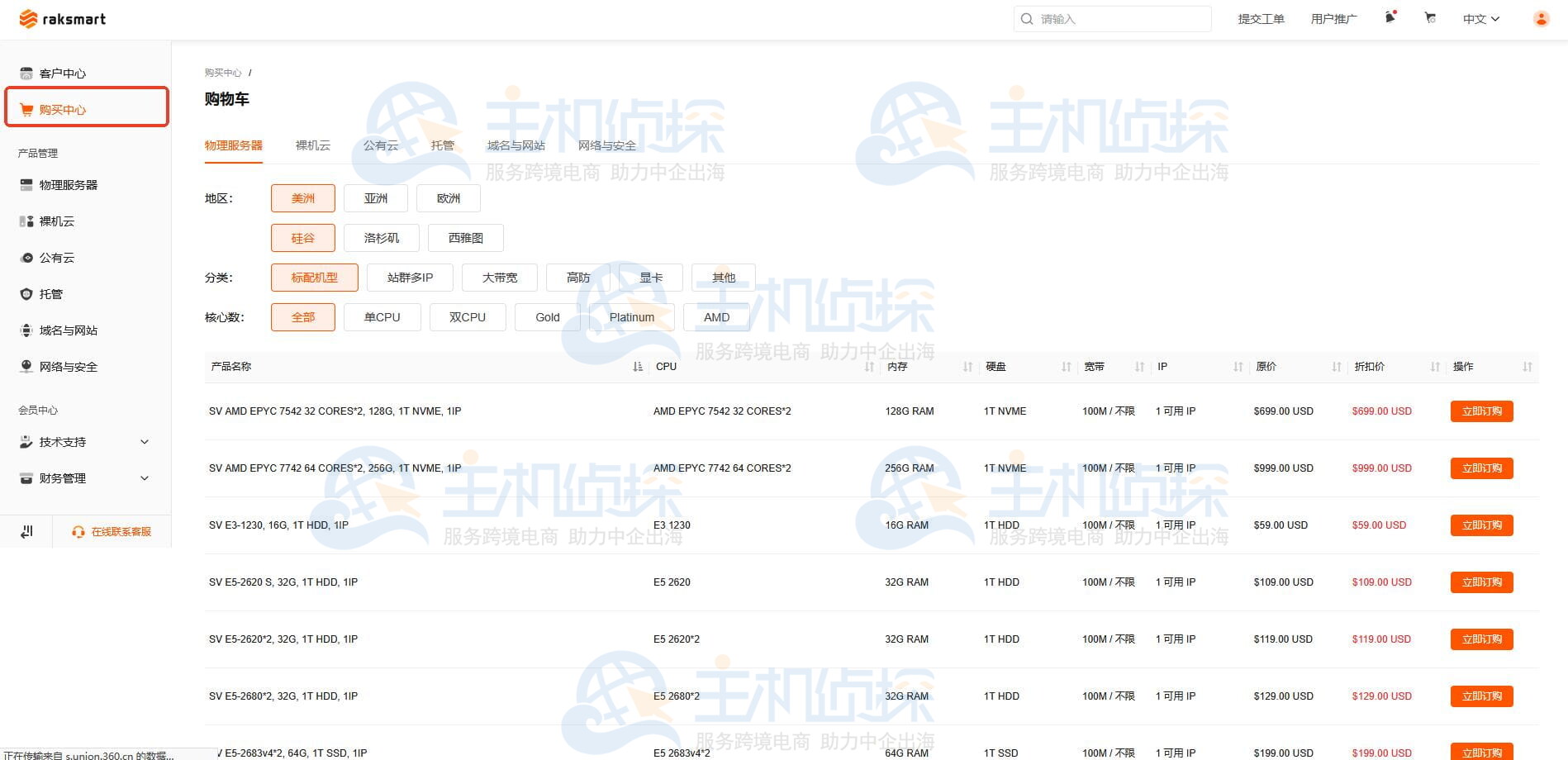Click the sort icon in memory column
Viewport: 1568px width, 760px height.
coord(967,367)
